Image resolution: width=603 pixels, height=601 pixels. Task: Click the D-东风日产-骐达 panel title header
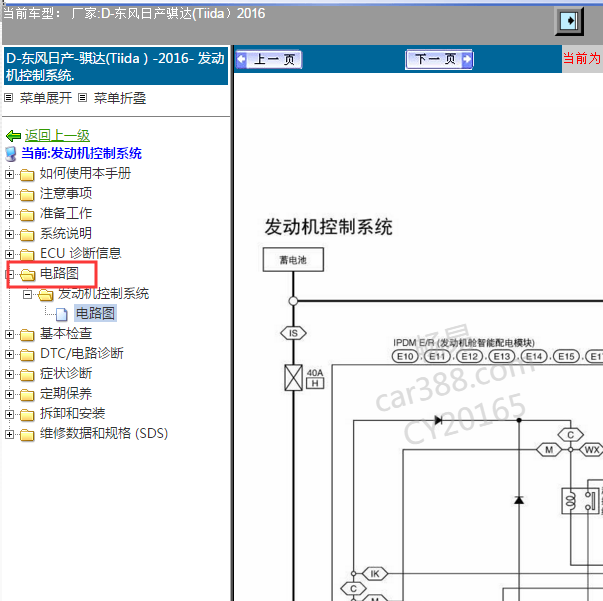pos(115,66)
